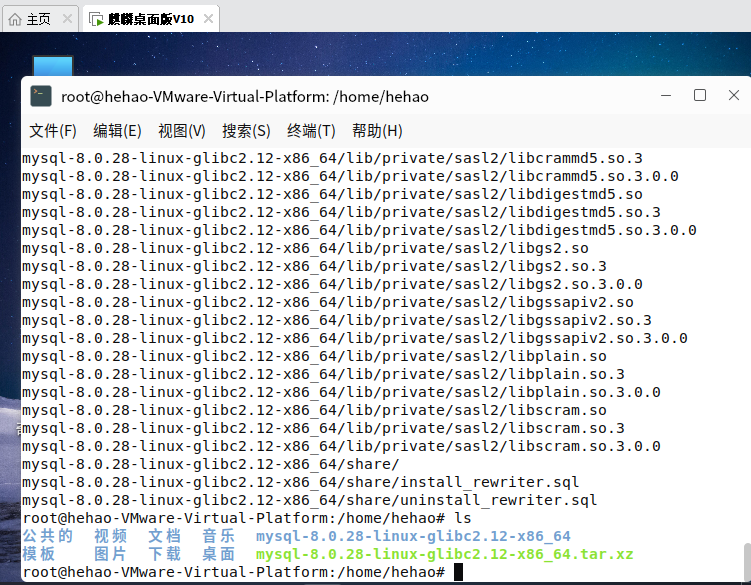
Task: Click the VM icon on 麒麟桌面版V10 tab
Action: [x=96, y=19]
